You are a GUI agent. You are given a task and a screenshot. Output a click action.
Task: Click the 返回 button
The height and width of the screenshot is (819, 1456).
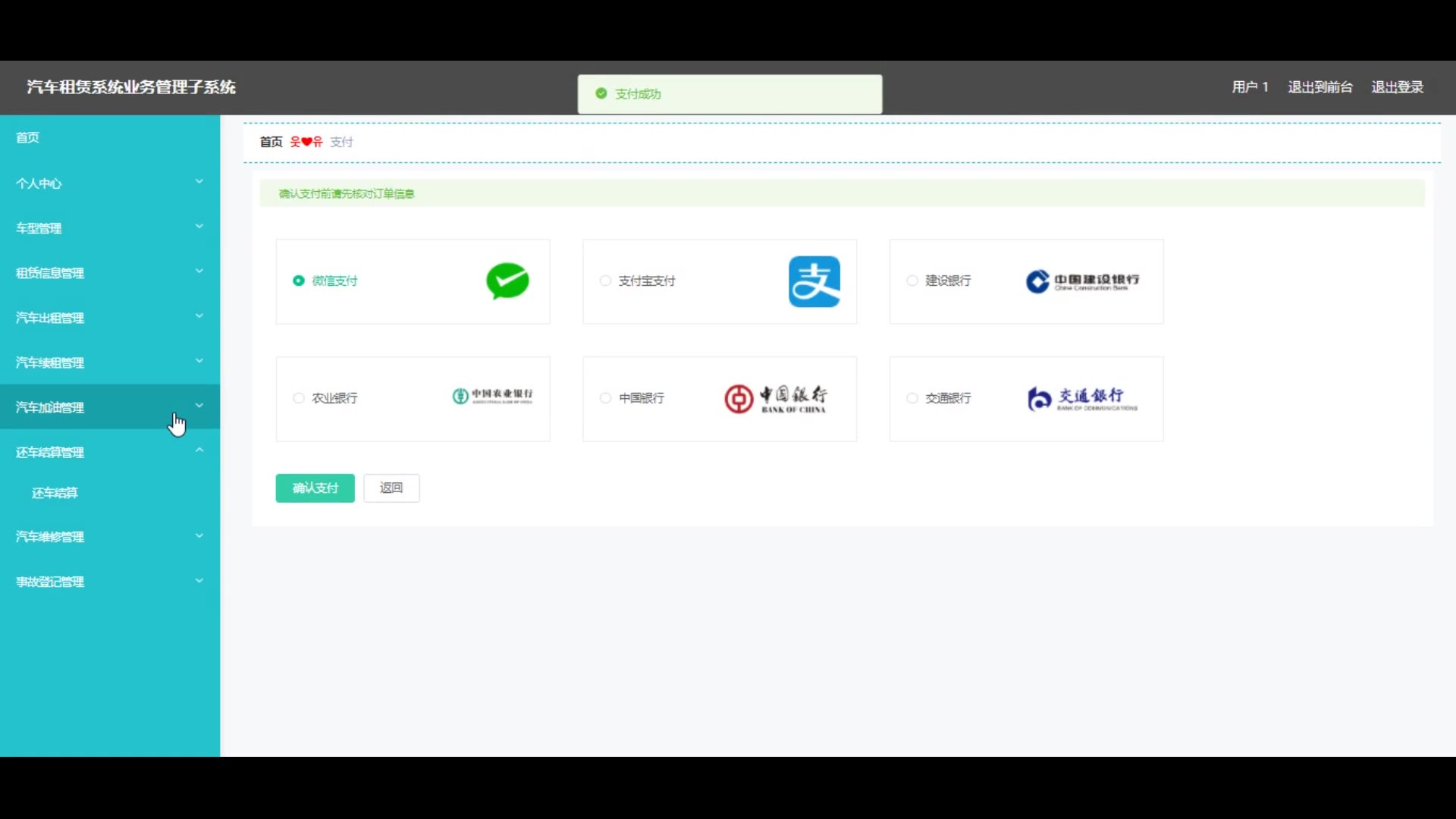click(x=391, y=488)
